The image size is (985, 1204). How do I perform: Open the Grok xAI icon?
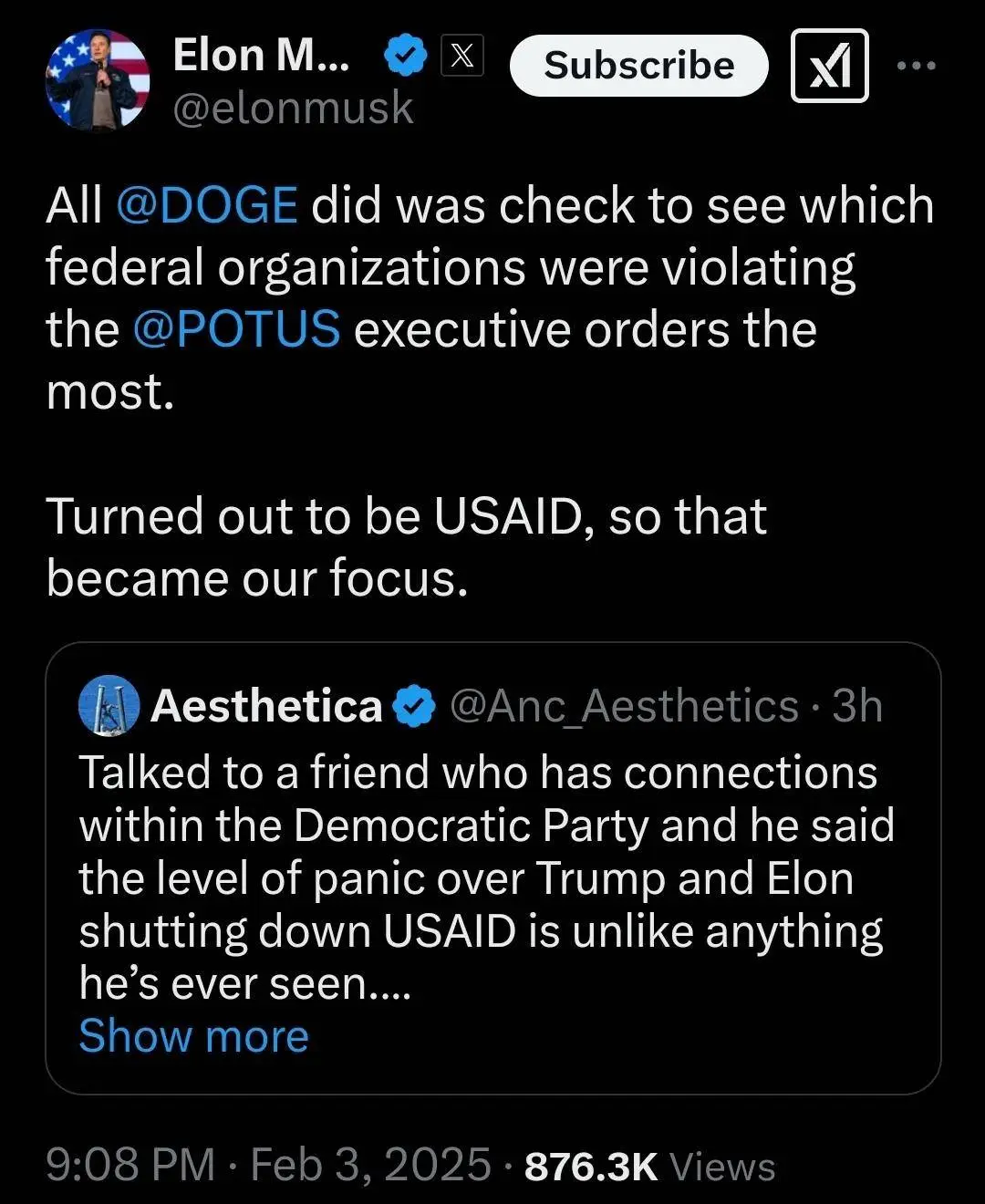pyautogui.click(x=829, y=66)
